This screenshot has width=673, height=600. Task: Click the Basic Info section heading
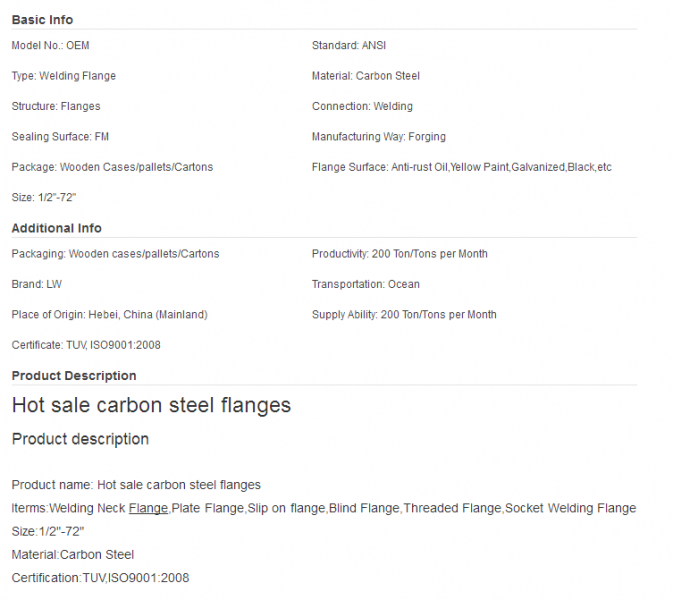(42, 20)
